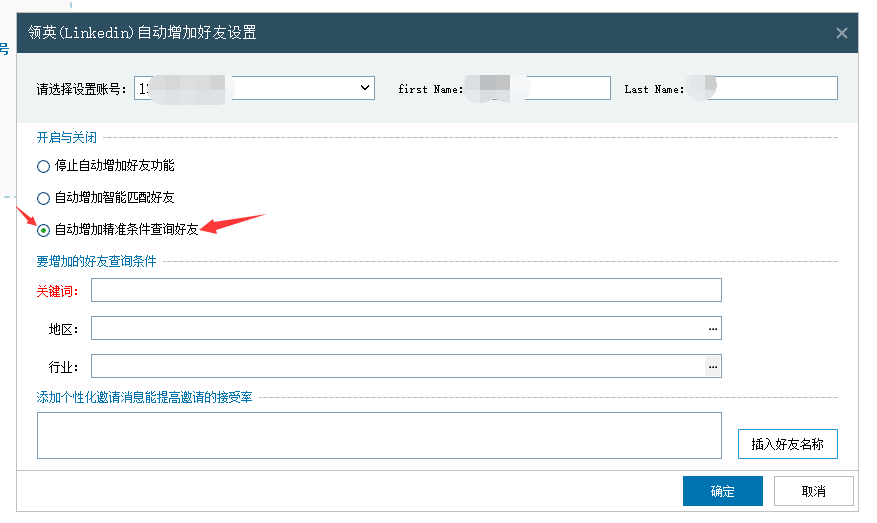Click the 要增加的好友查询条件 section heading

96,261
